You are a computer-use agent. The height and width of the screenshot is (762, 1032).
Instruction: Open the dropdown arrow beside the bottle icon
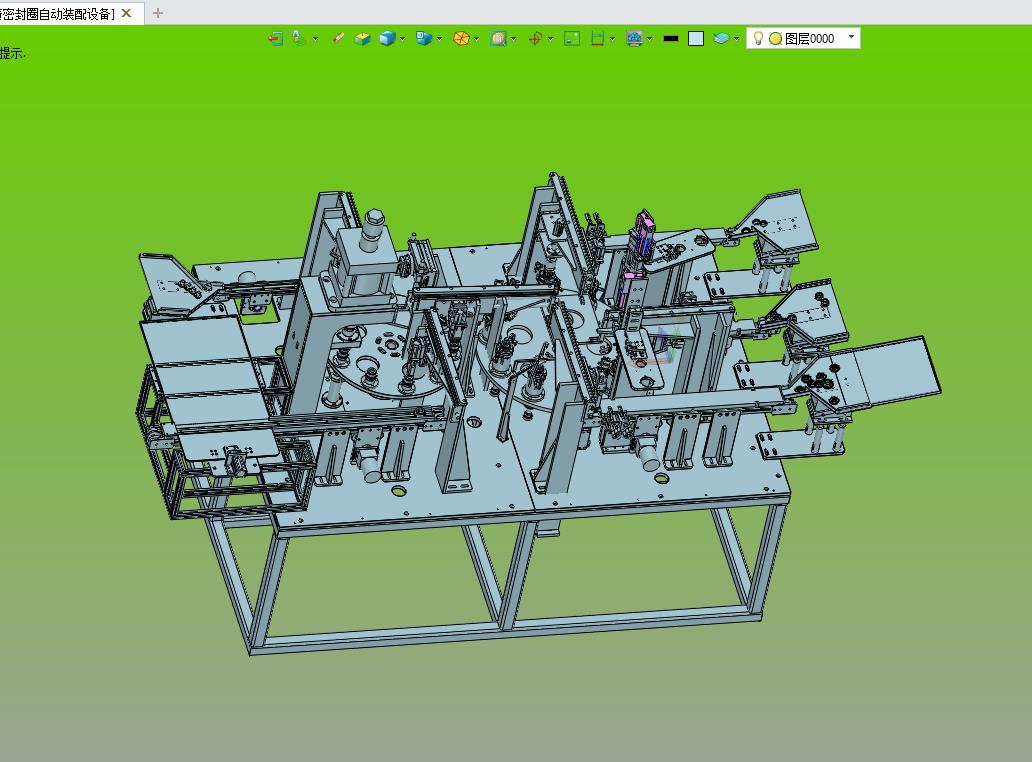316,39
